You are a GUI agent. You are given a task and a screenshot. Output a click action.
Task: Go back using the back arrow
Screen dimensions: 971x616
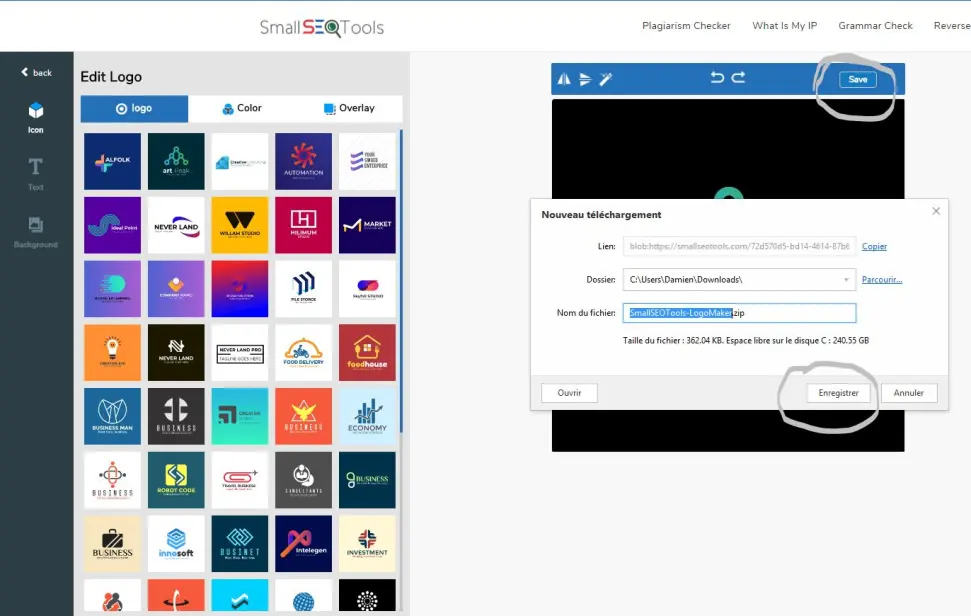tap(37, 72)
